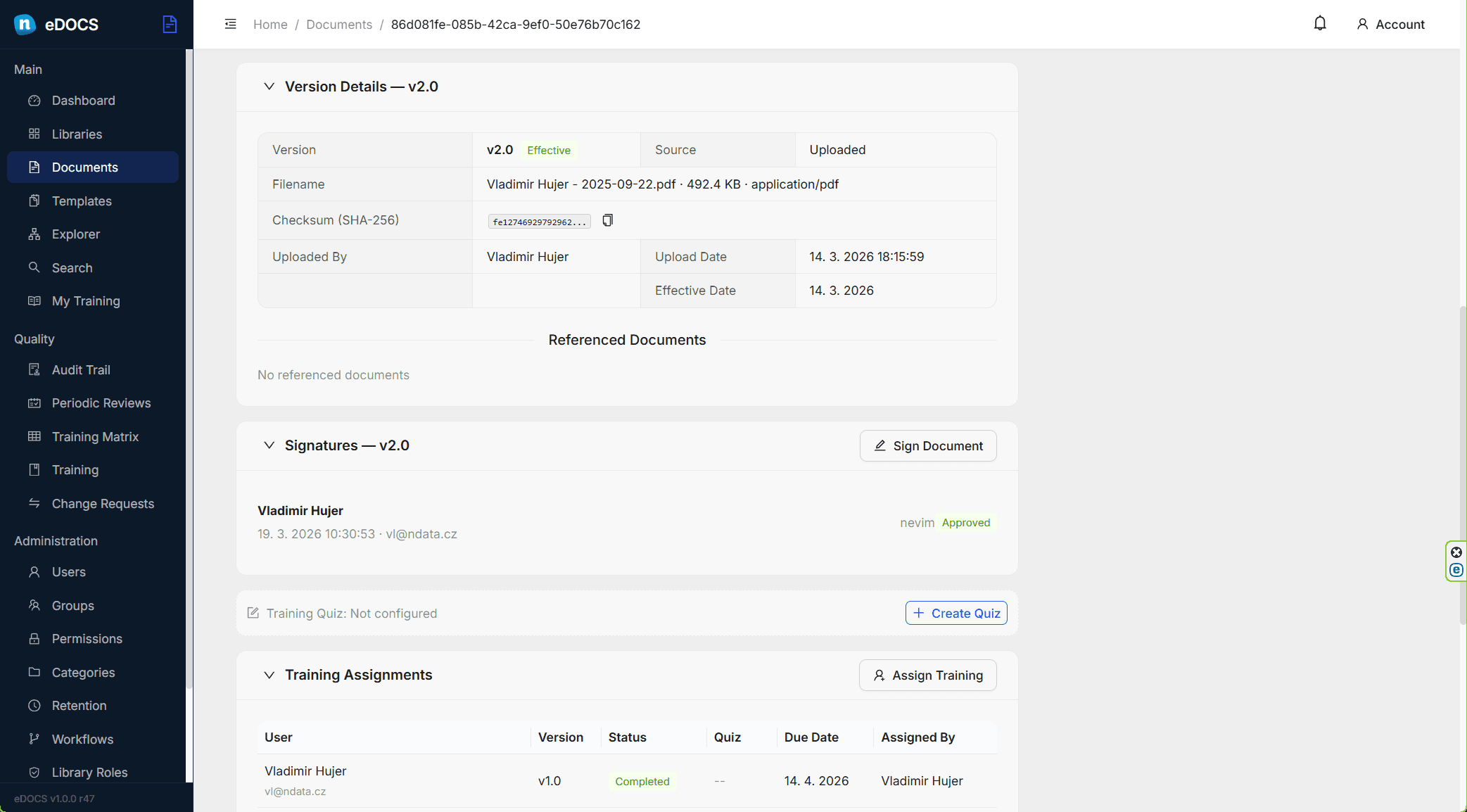
Task: Click the Dashboard sidebar icon
Action: pyautogui.click(x=34, y=101)
